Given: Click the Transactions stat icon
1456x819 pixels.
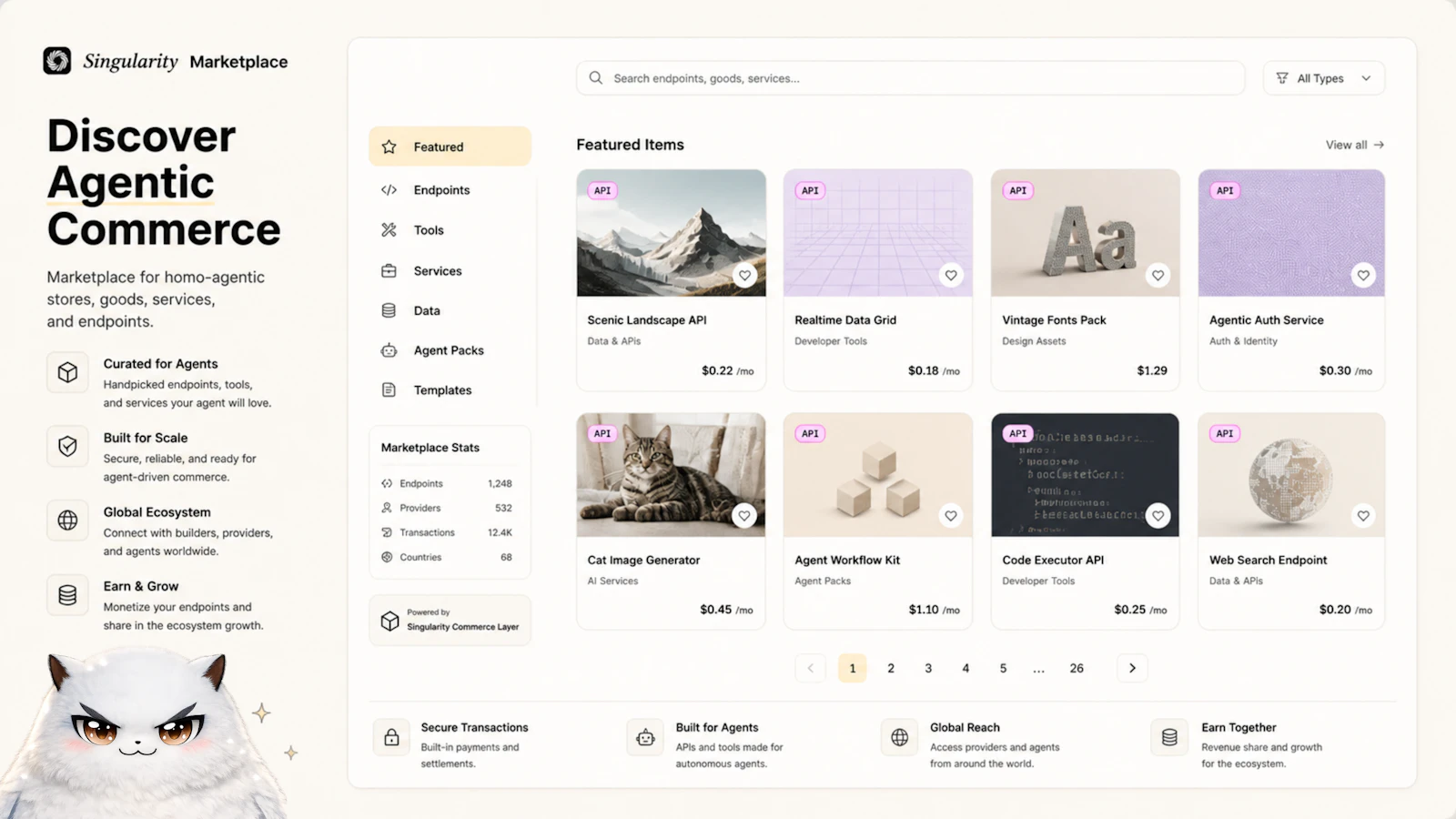Looking at the screenshot, I should click(387, 532).
